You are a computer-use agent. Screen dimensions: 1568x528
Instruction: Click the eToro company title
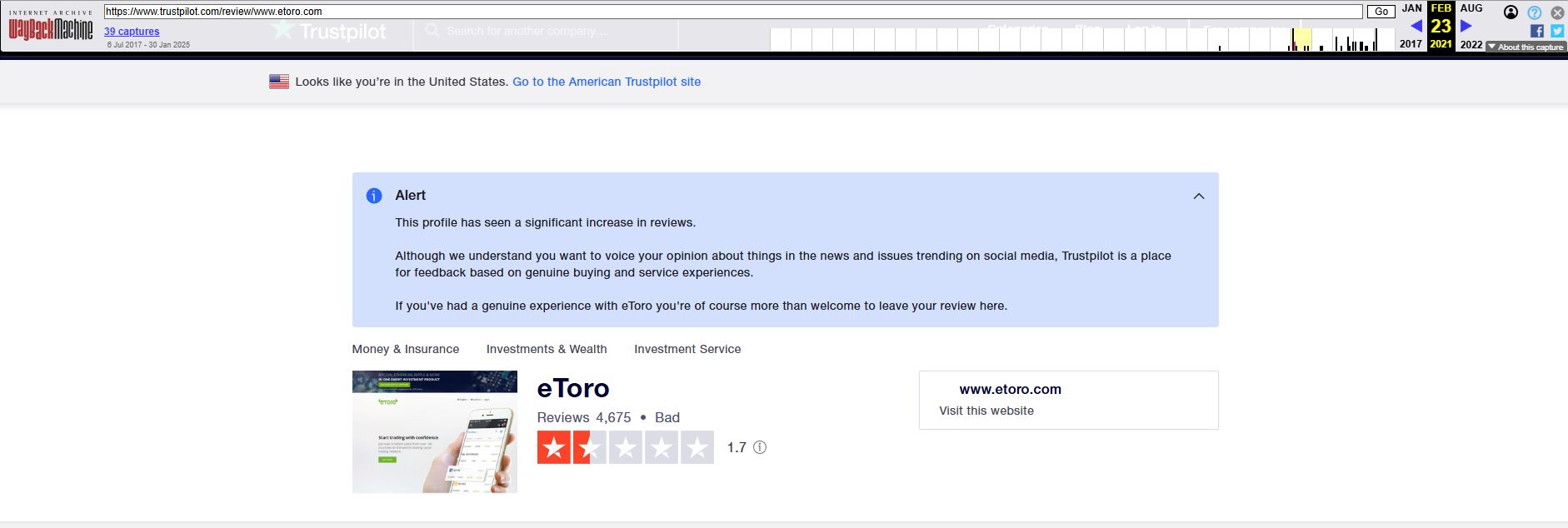click(573, 388)
